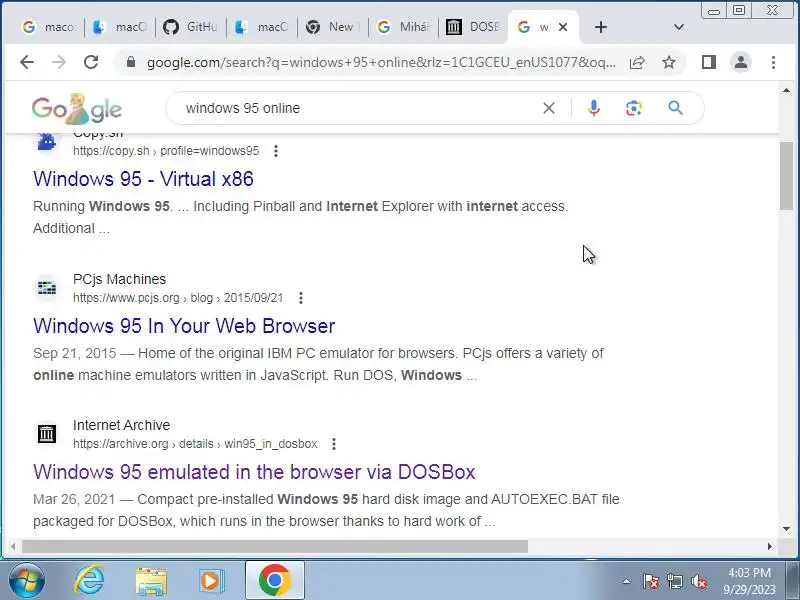Start a search by voice
Image resolution: width=800 pixels, height=600 pixels.
(593, 108)
